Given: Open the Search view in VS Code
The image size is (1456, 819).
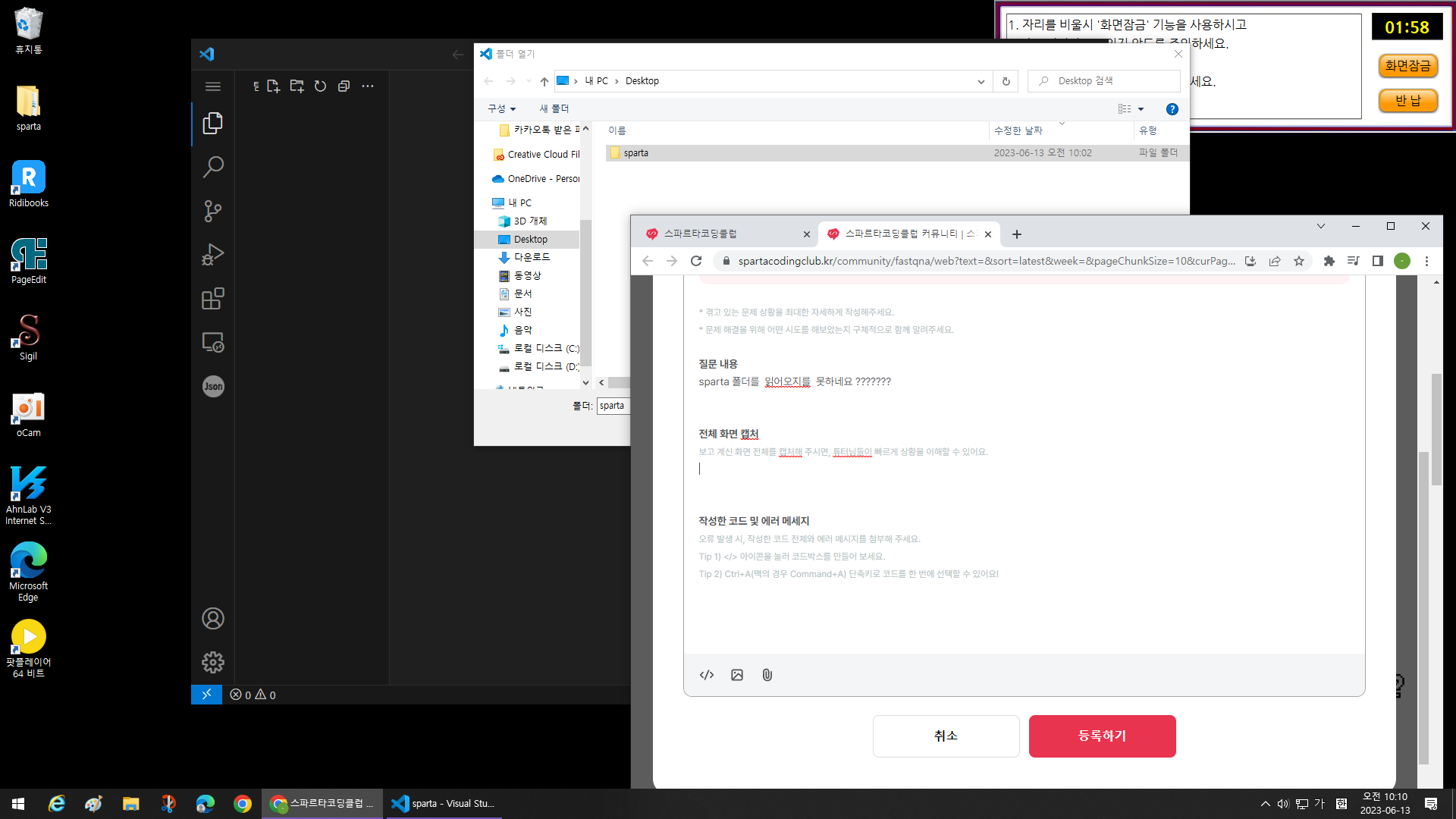Looking at the screenshot, I should tap(213, 167).
